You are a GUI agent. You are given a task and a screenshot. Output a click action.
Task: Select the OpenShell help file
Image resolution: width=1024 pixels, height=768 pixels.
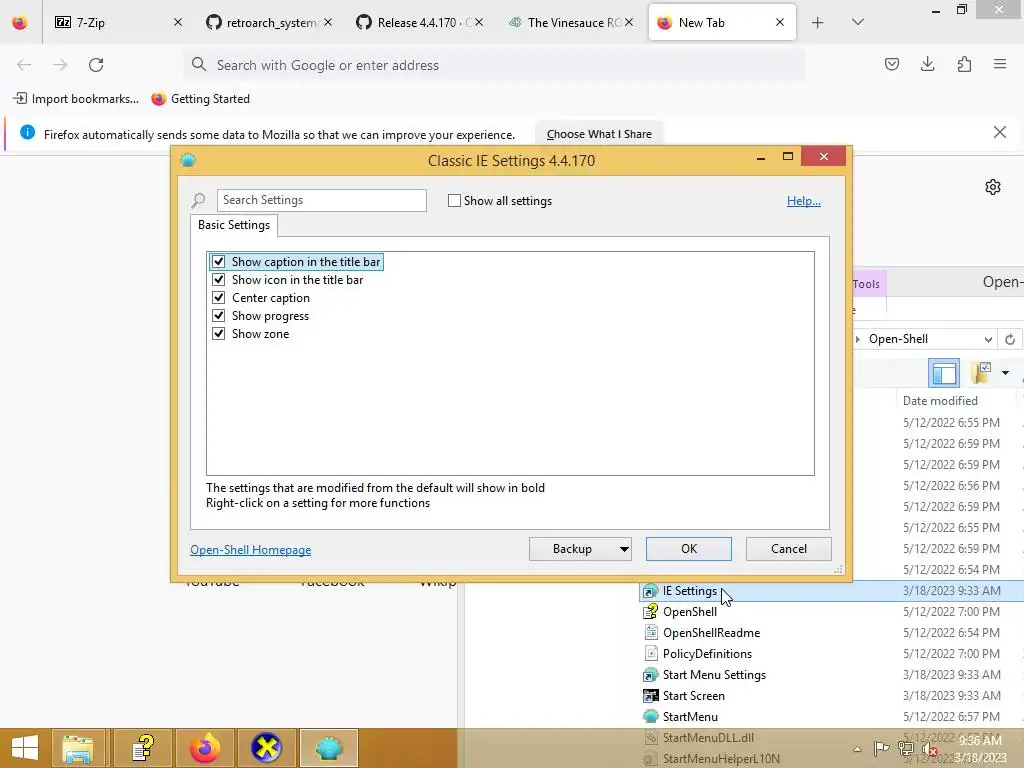[x=689, y=612]
